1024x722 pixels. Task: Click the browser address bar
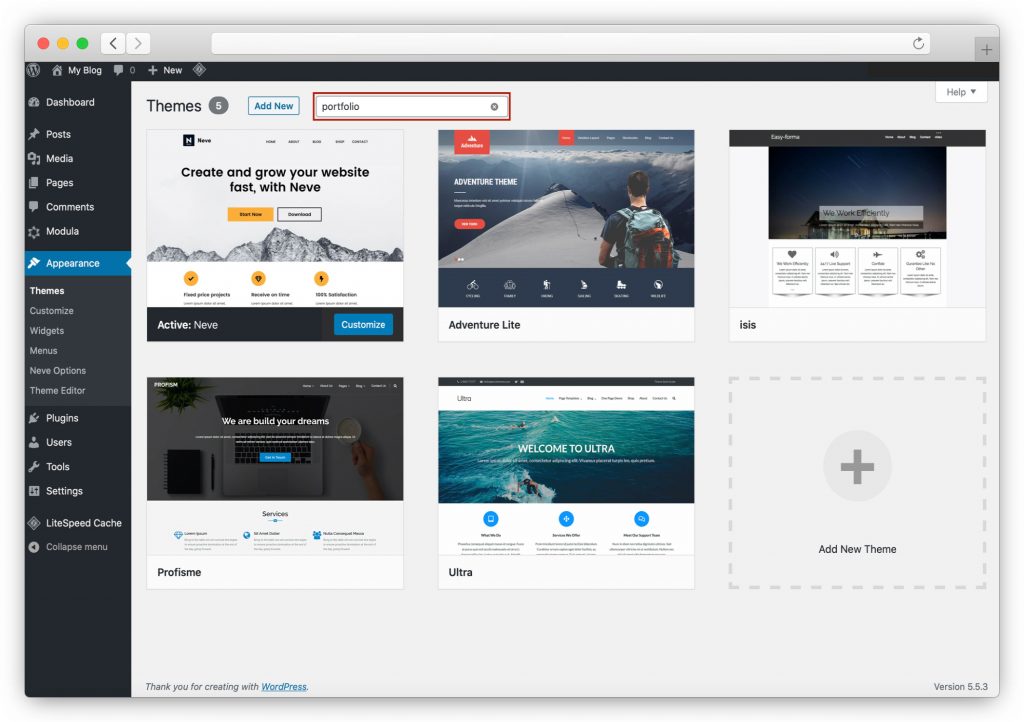coord(570,43)
